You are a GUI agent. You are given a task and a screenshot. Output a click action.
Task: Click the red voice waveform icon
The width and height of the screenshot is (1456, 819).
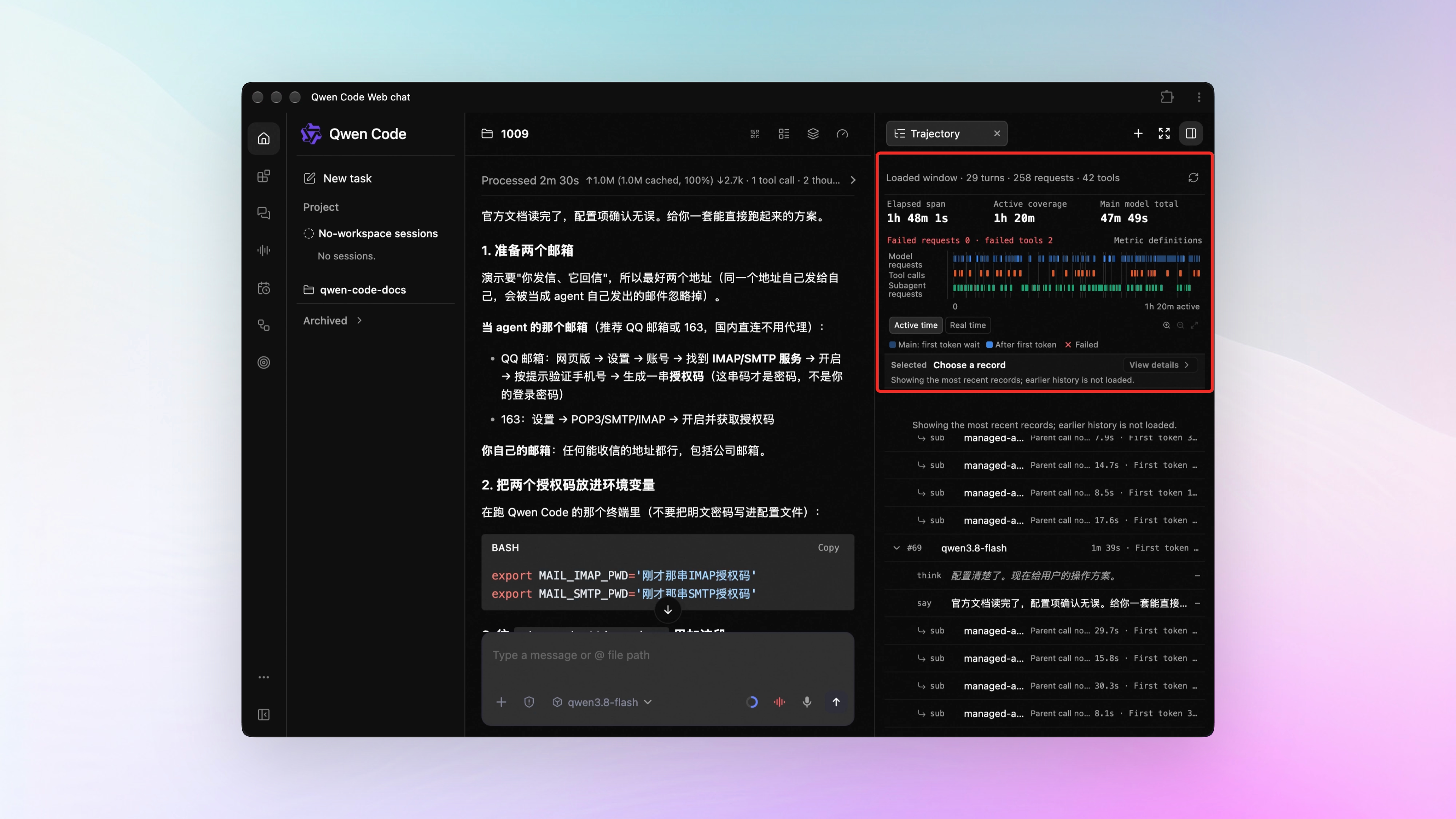(779, 702)
